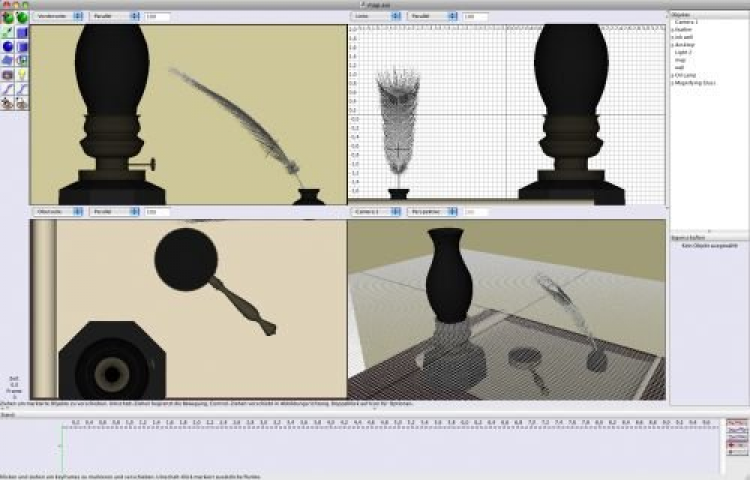Open the Oberseite view direction dropdown

(58, 211)
